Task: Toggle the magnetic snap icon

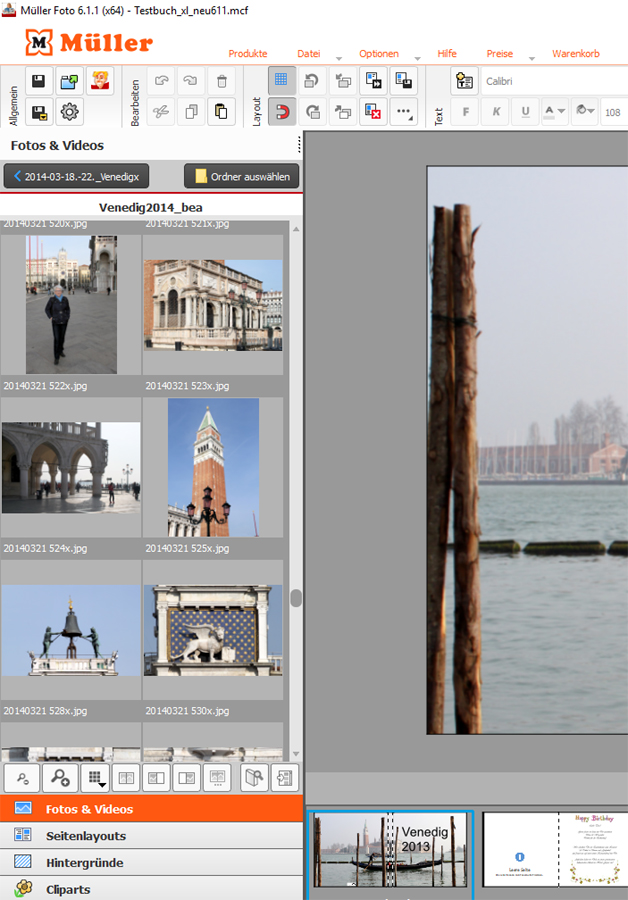Action: [282, 112]
